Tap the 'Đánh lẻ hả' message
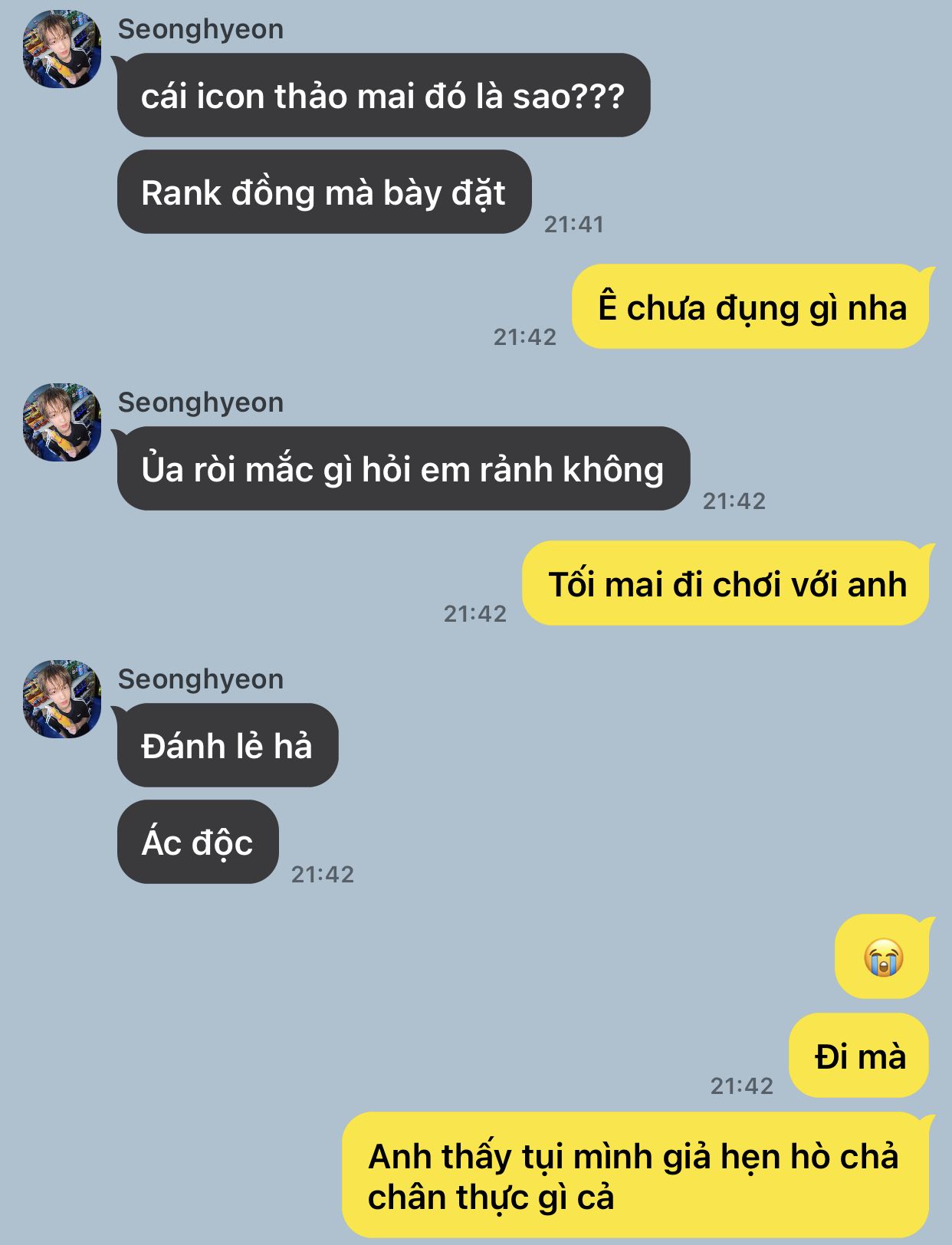 coord(227,746)
